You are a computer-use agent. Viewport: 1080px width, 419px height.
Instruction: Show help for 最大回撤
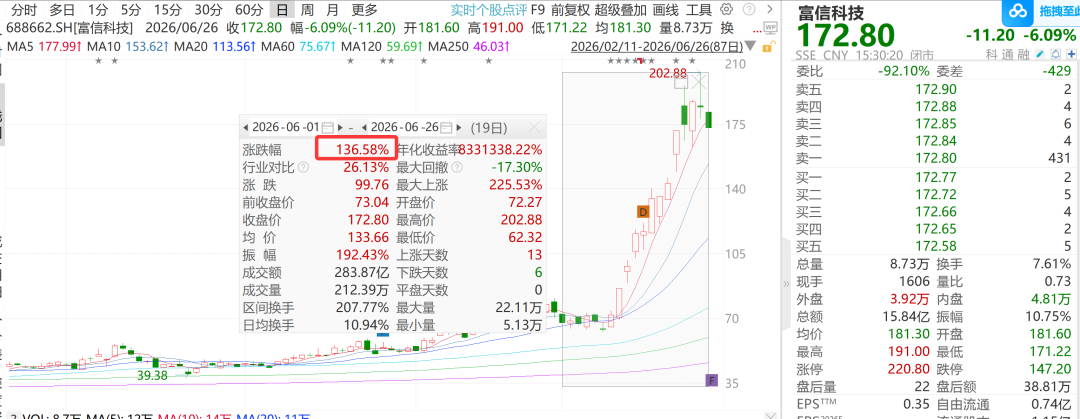click(x=458, y=167)
